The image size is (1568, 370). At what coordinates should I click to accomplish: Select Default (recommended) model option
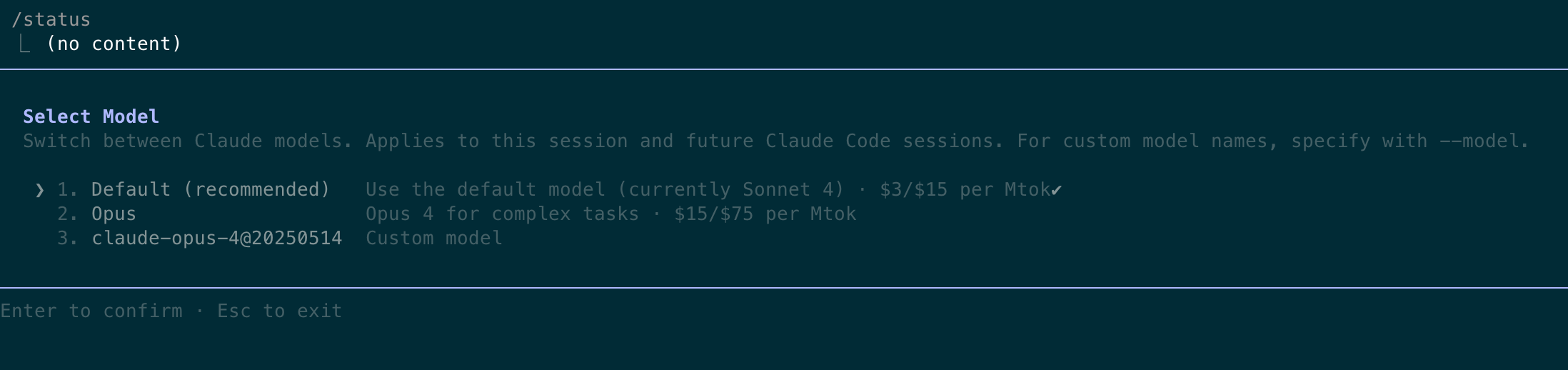(x=211, y=190)
